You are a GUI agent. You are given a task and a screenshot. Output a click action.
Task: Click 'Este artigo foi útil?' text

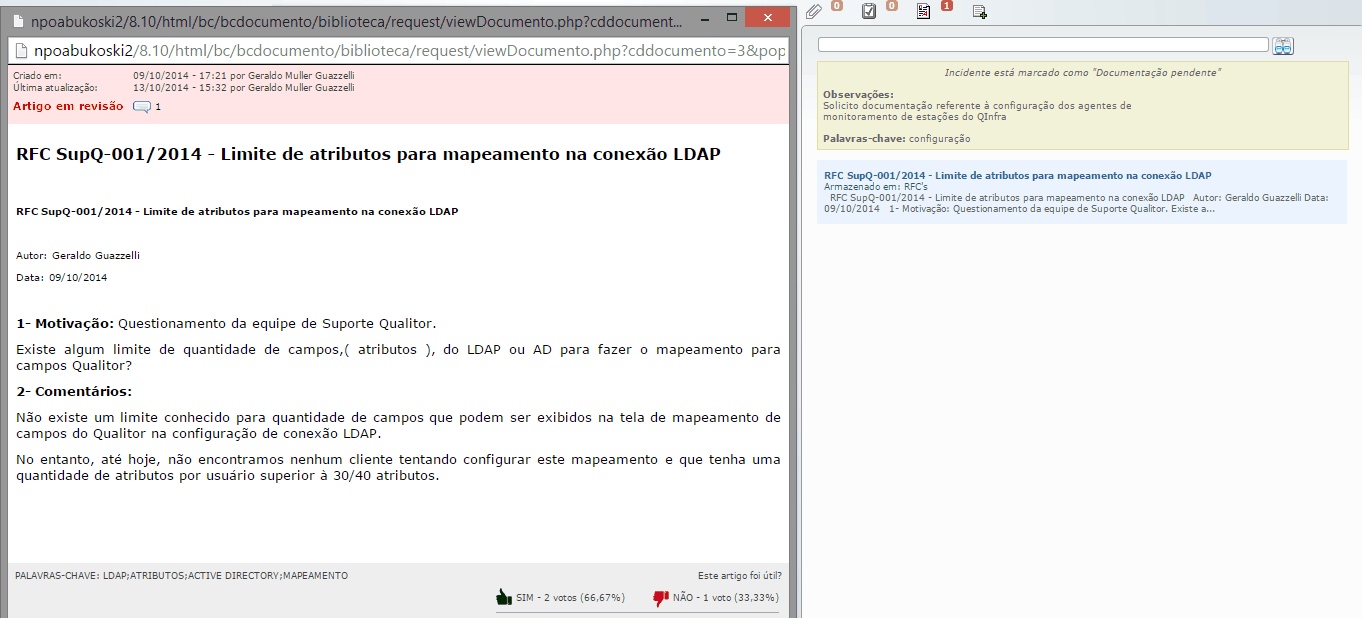(740, 576)
